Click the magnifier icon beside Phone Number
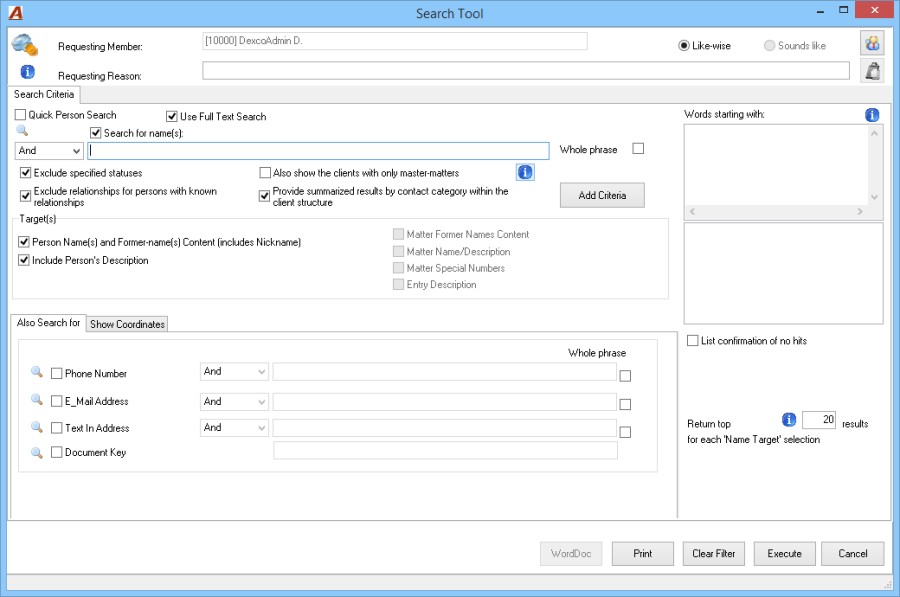900x597 pixels. (37, 372)
